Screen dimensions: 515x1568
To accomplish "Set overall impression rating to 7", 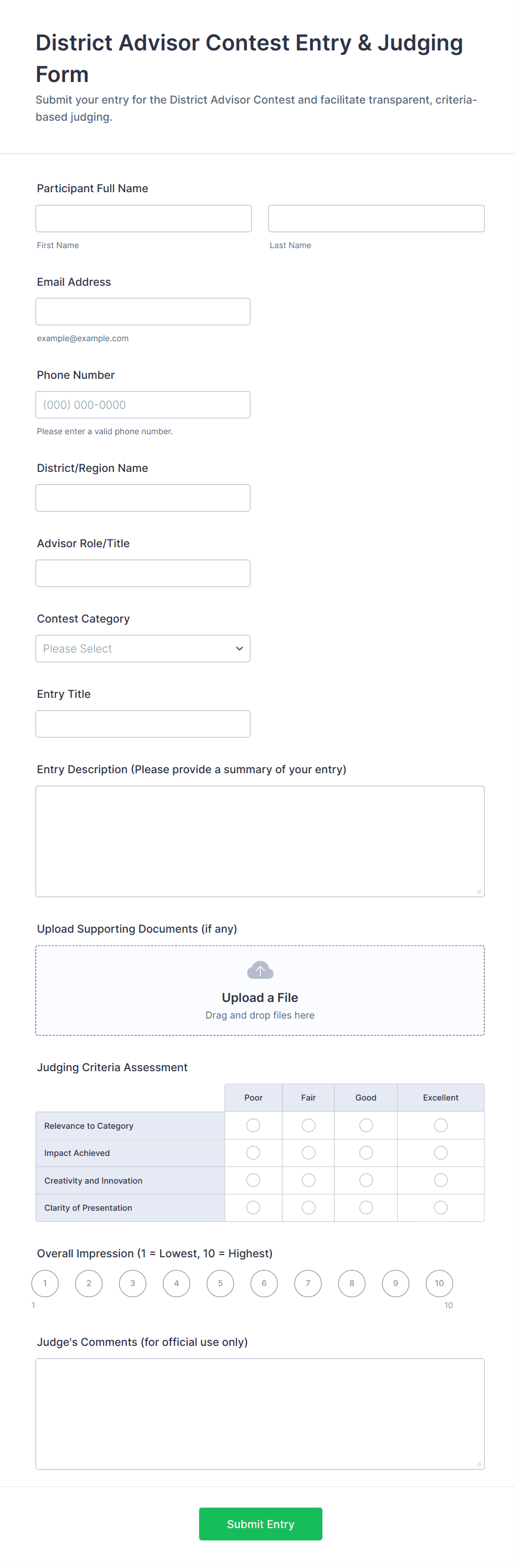I will [x=307, y=1283].
